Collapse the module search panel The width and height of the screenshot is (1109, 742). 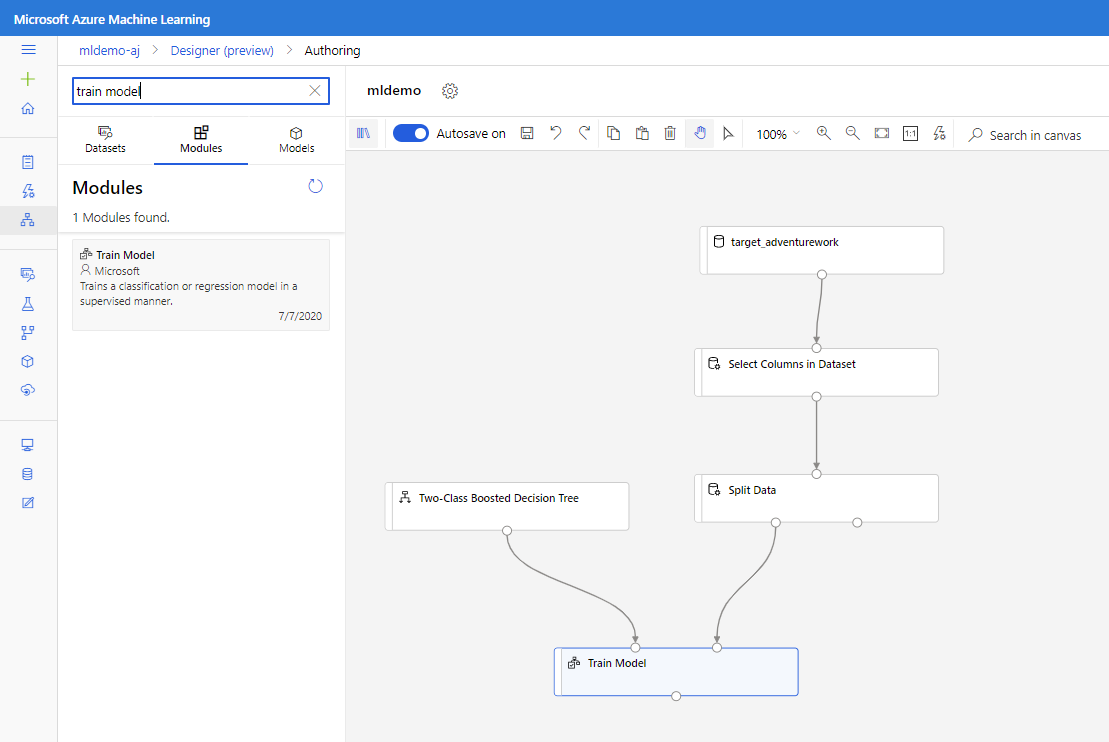pos(364,133)
